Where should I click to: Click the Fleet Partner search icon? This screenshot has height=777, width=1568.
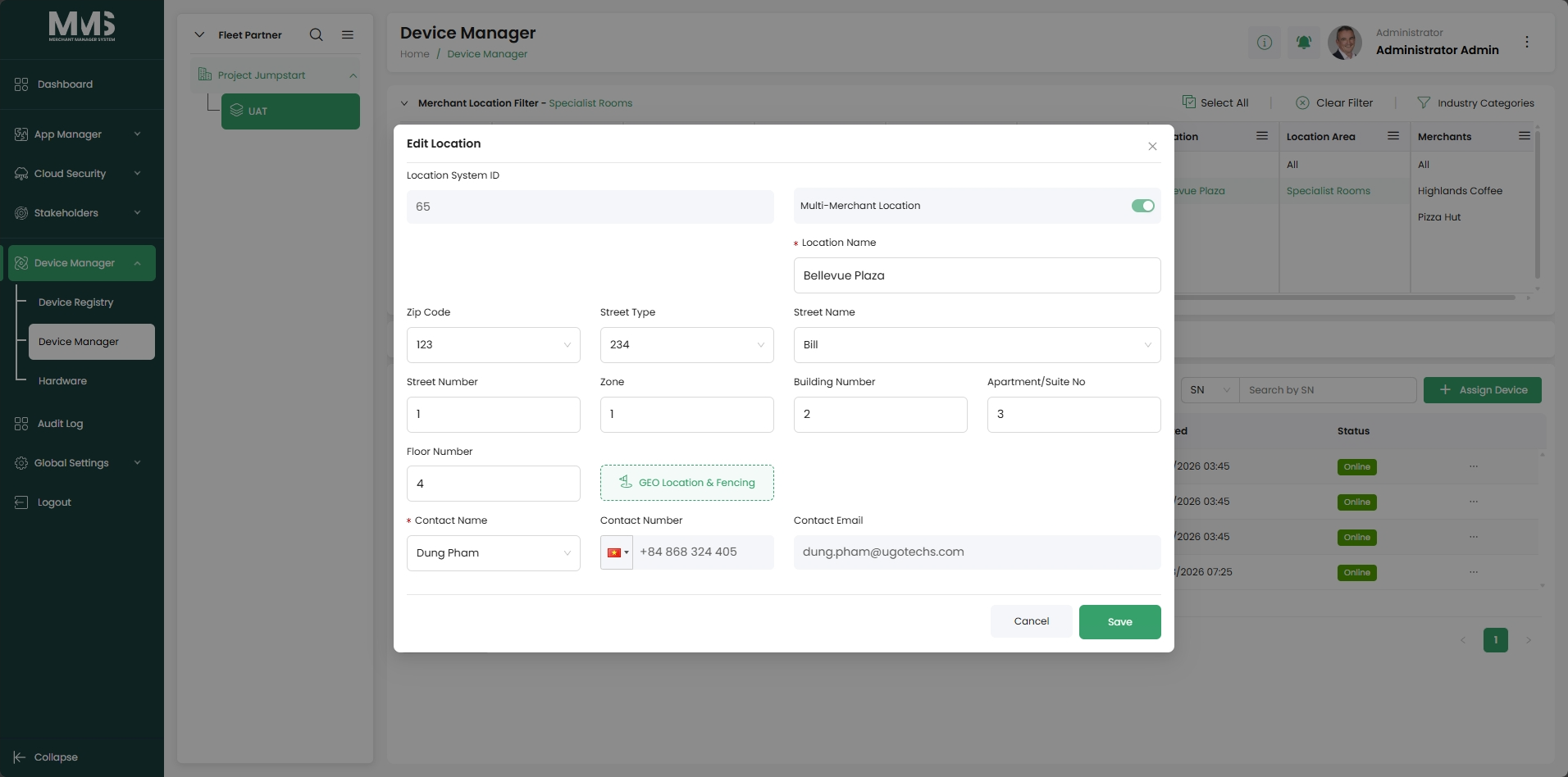coord(316,34)
